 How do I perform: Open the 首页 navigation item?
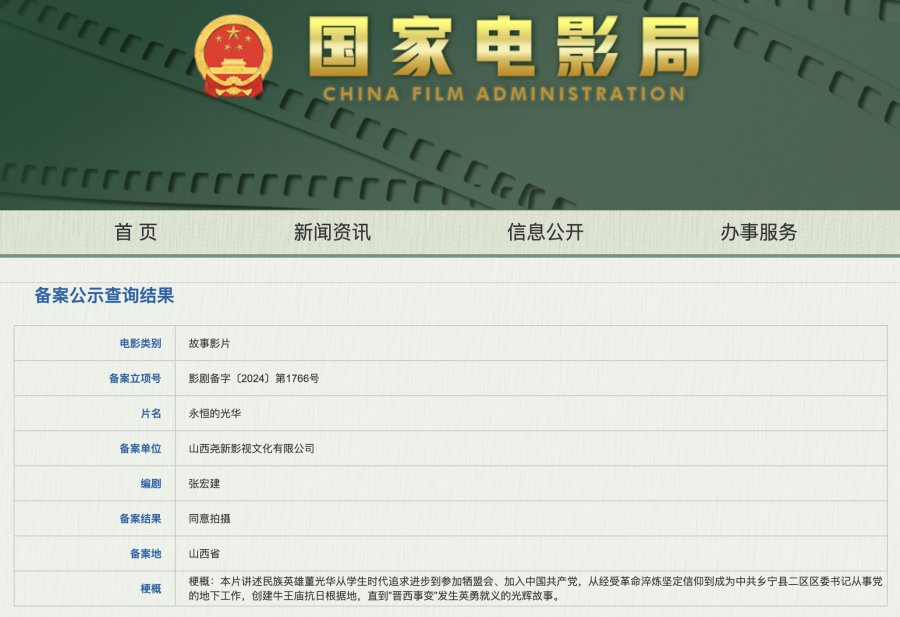pos(135,232)
